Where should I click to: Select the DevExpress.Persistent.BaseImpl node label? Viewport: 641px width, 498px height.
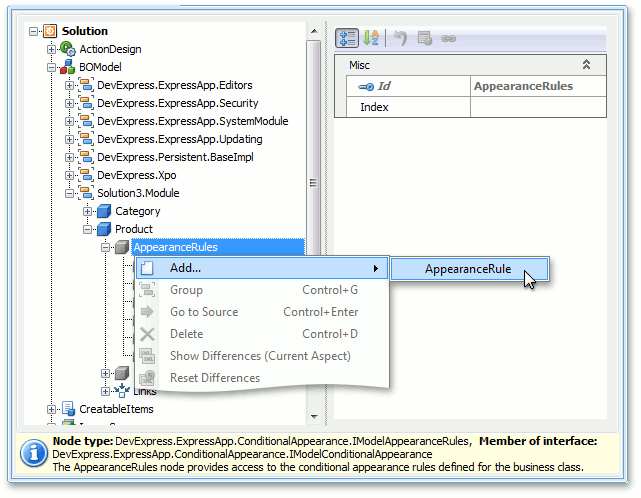[175, 157]
